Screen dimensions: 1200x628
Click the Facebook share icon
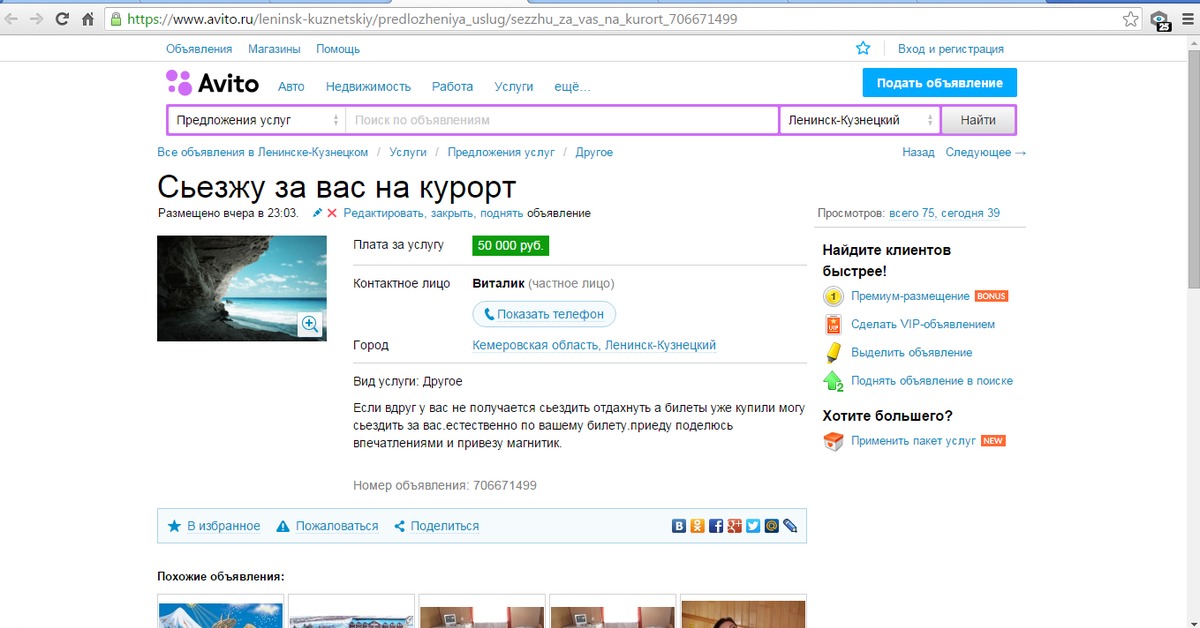click(x=716, y=526)
